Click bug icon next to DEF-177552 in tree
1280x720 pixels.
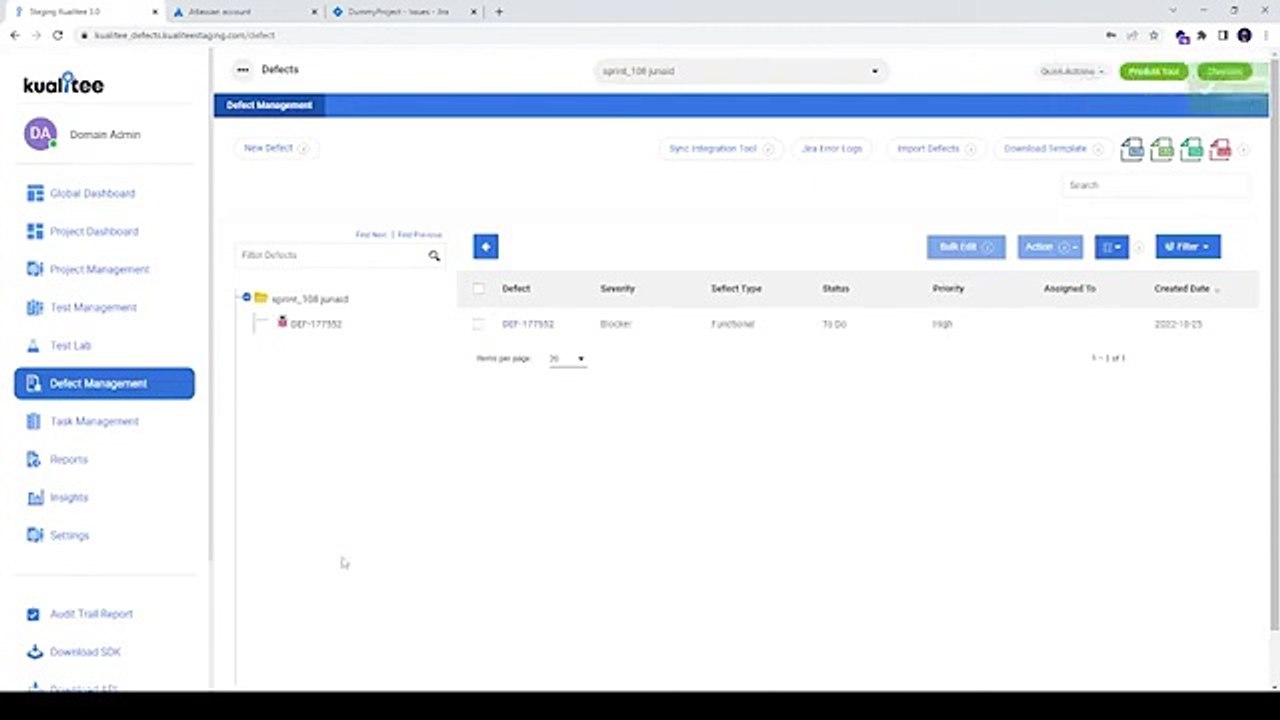tap(282, 322)
